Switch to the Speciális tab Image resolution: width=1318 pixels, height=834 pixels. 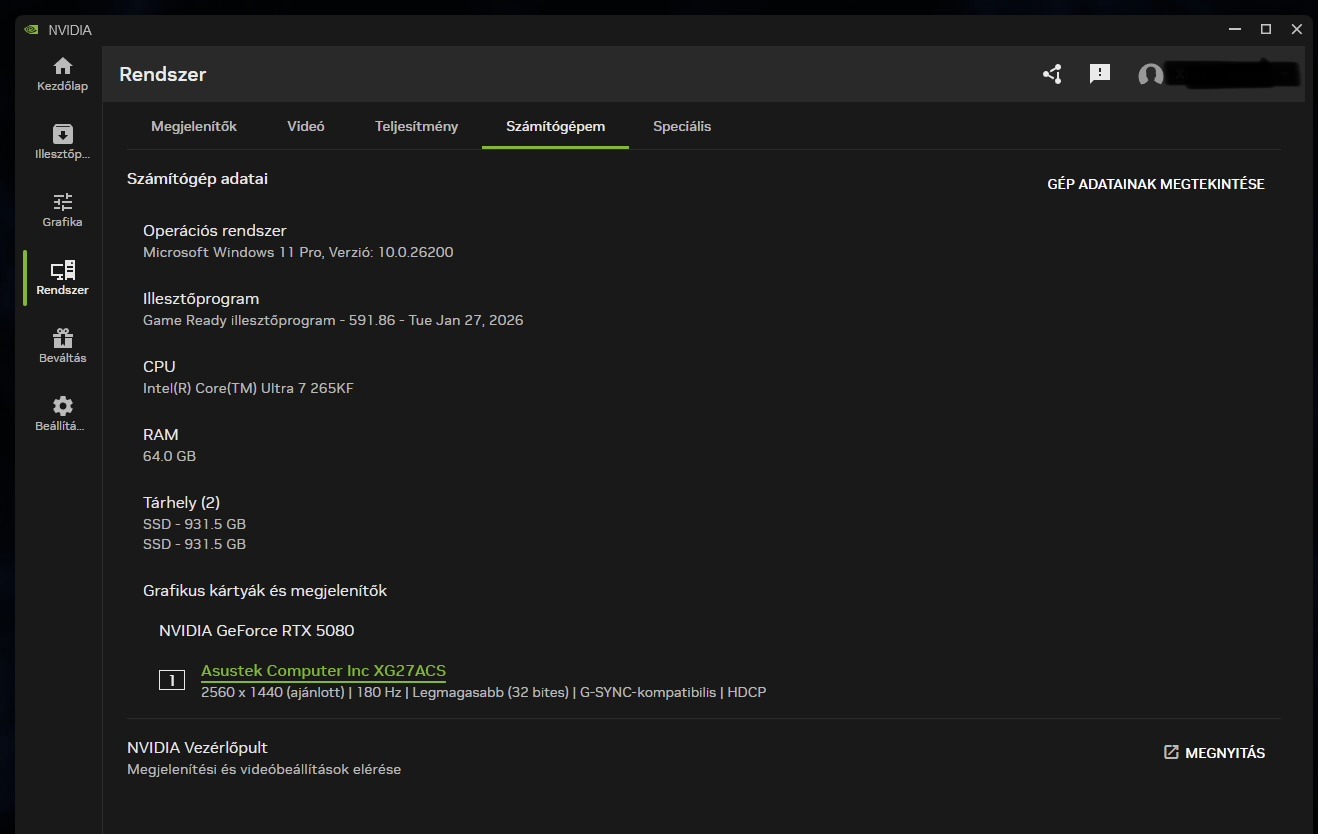(682, 126)
